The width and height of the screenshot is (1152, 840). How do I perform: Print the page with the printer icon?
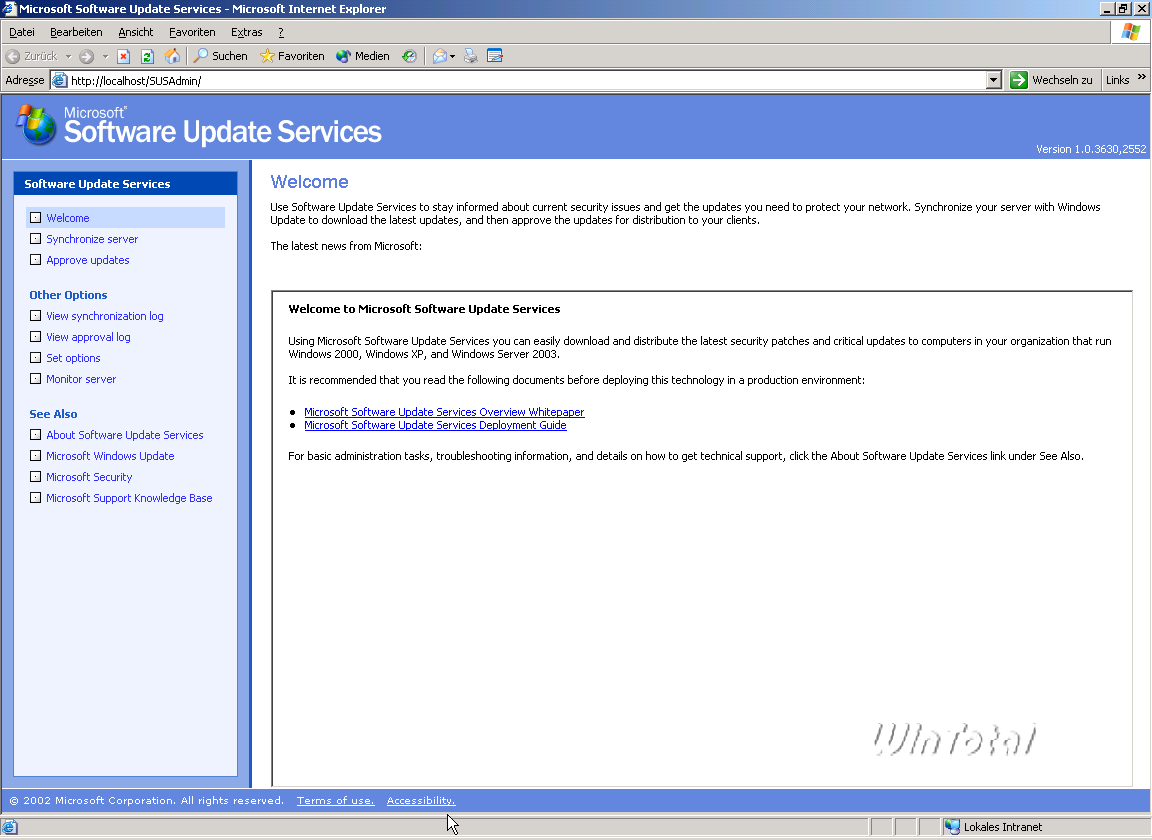(471, 56)
